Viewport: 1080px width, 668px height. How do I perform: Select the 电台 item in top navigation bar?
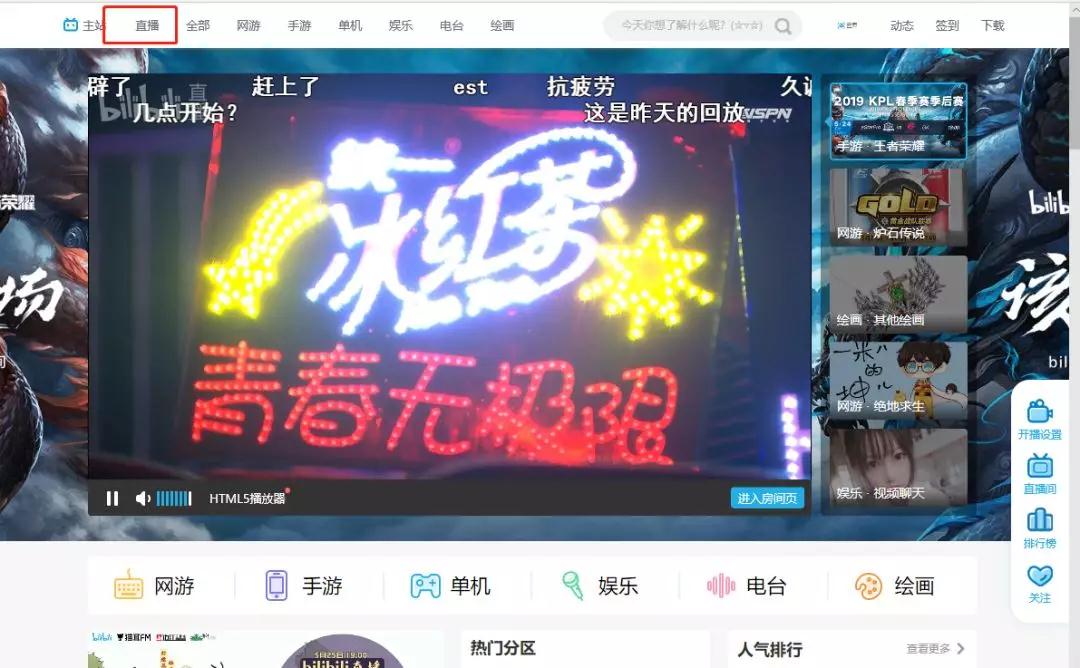[x=452, y=25]
